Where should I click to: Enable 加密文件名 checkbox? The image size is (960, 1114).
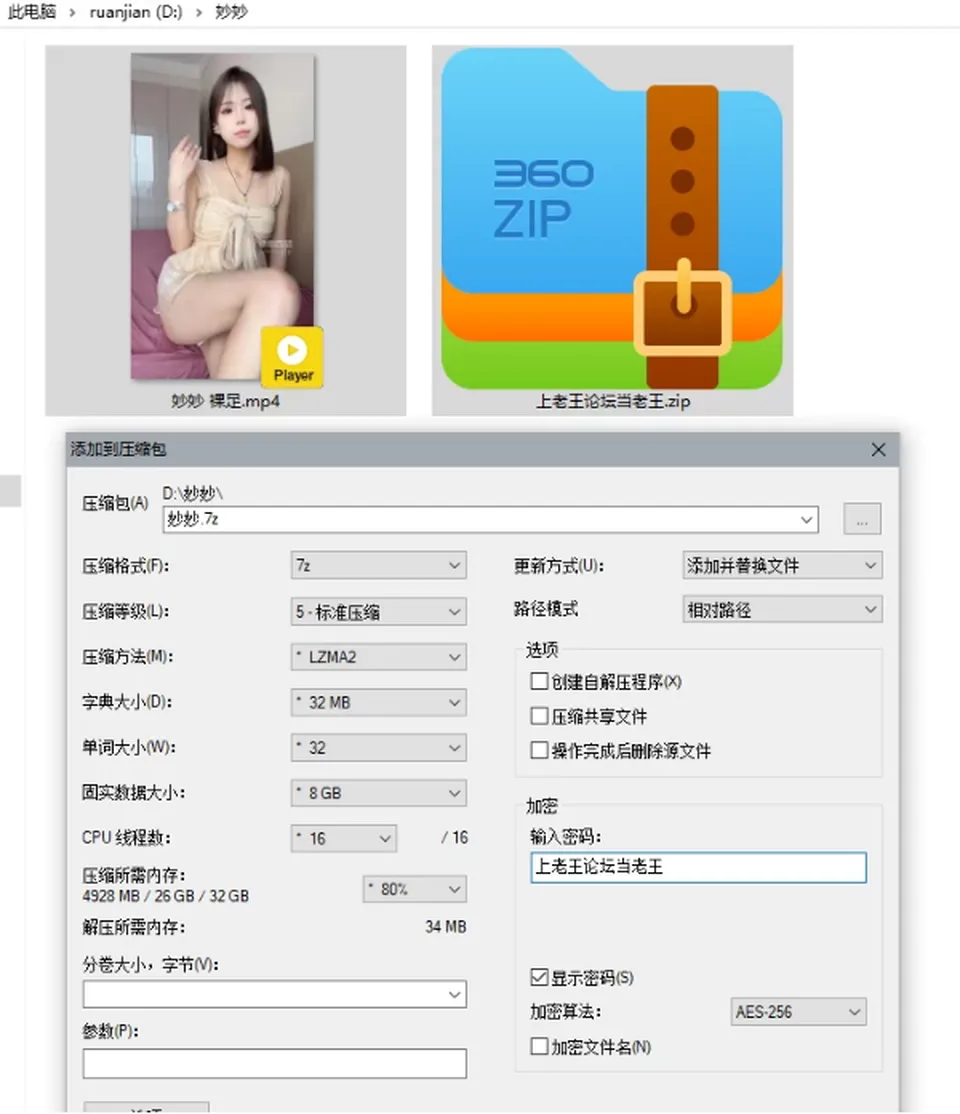point(539,1047)
